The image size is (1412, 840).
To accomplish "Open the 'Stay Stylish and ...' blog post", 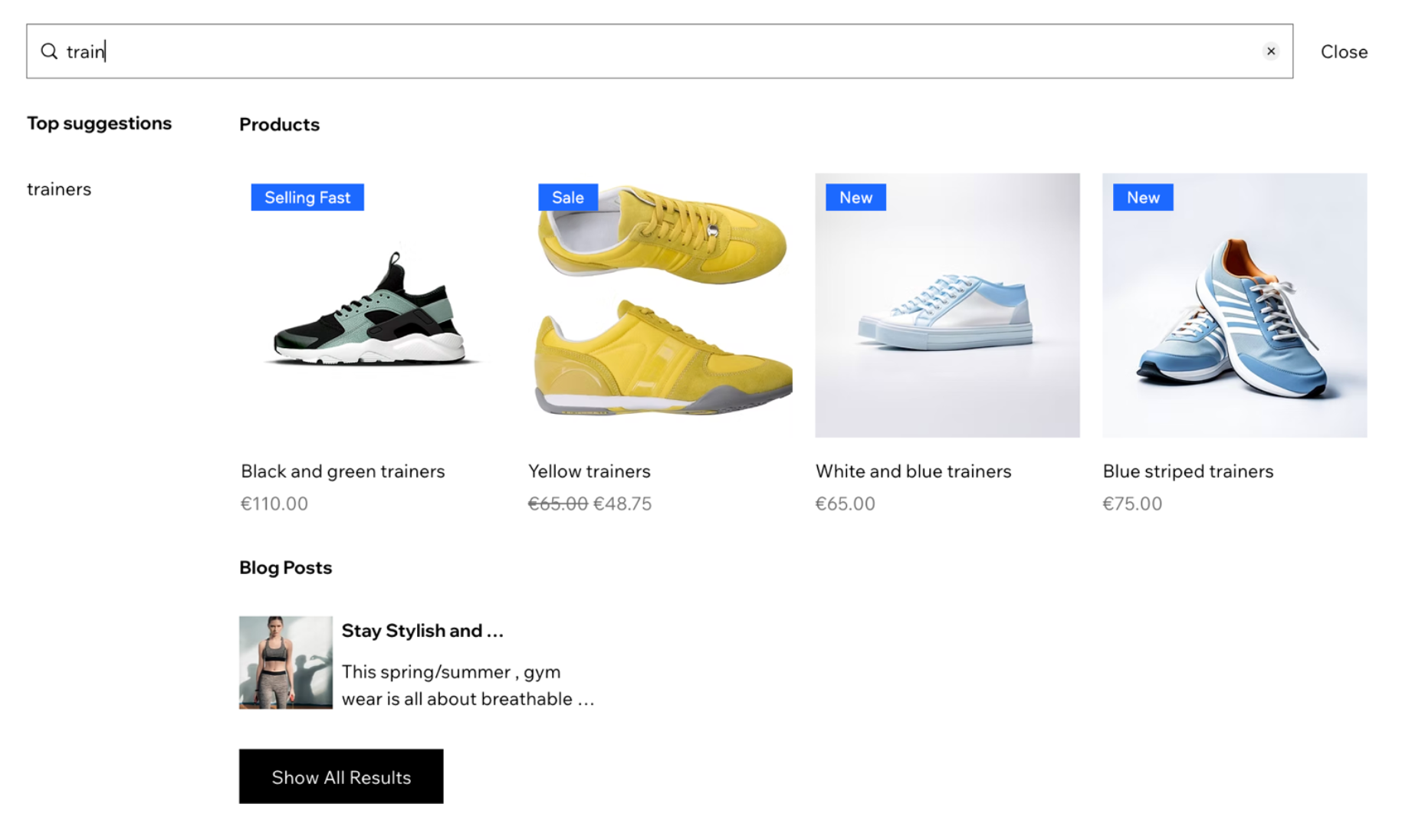I will [x=422, y=631].
